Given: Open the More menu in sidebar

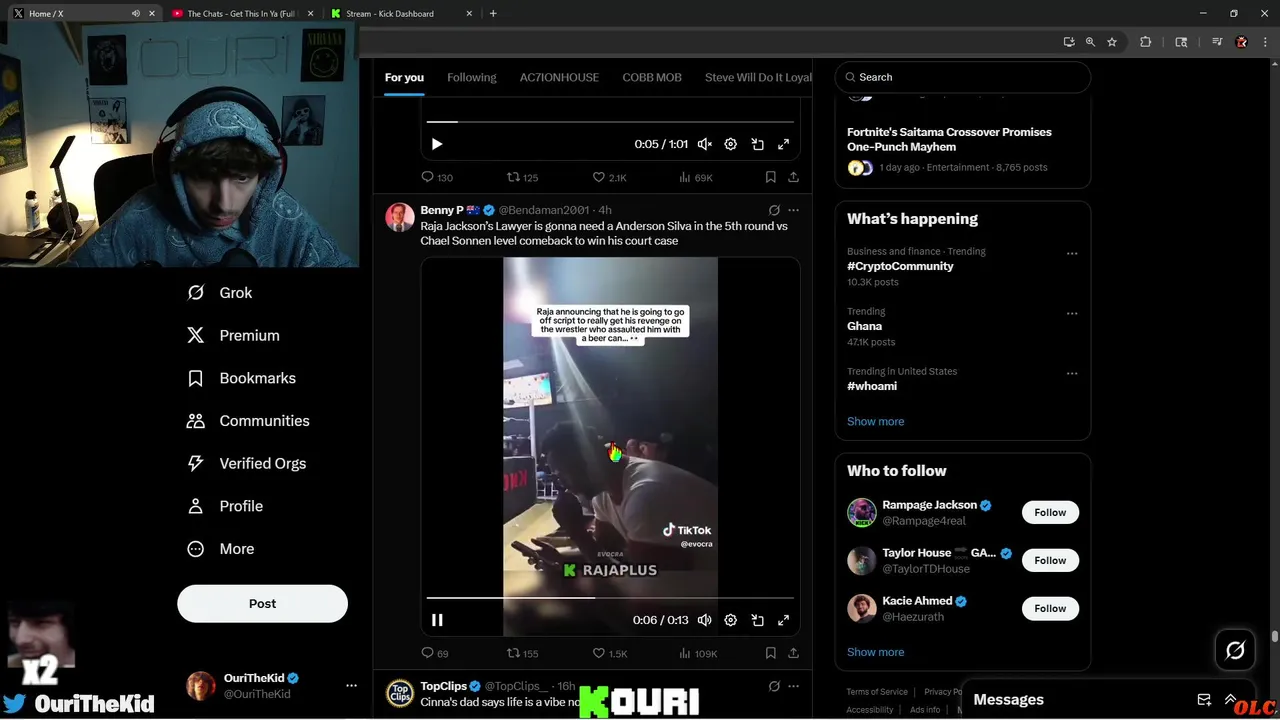Looking at the screenshot, I should click(x=220, y=549).
